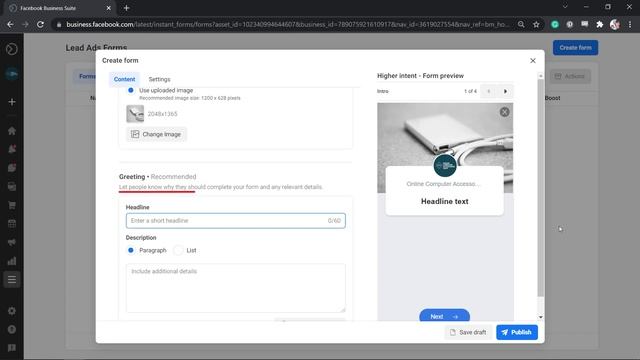Open the commerce cart icon in sidebar

pyautogui.click(x=12, y=205)
